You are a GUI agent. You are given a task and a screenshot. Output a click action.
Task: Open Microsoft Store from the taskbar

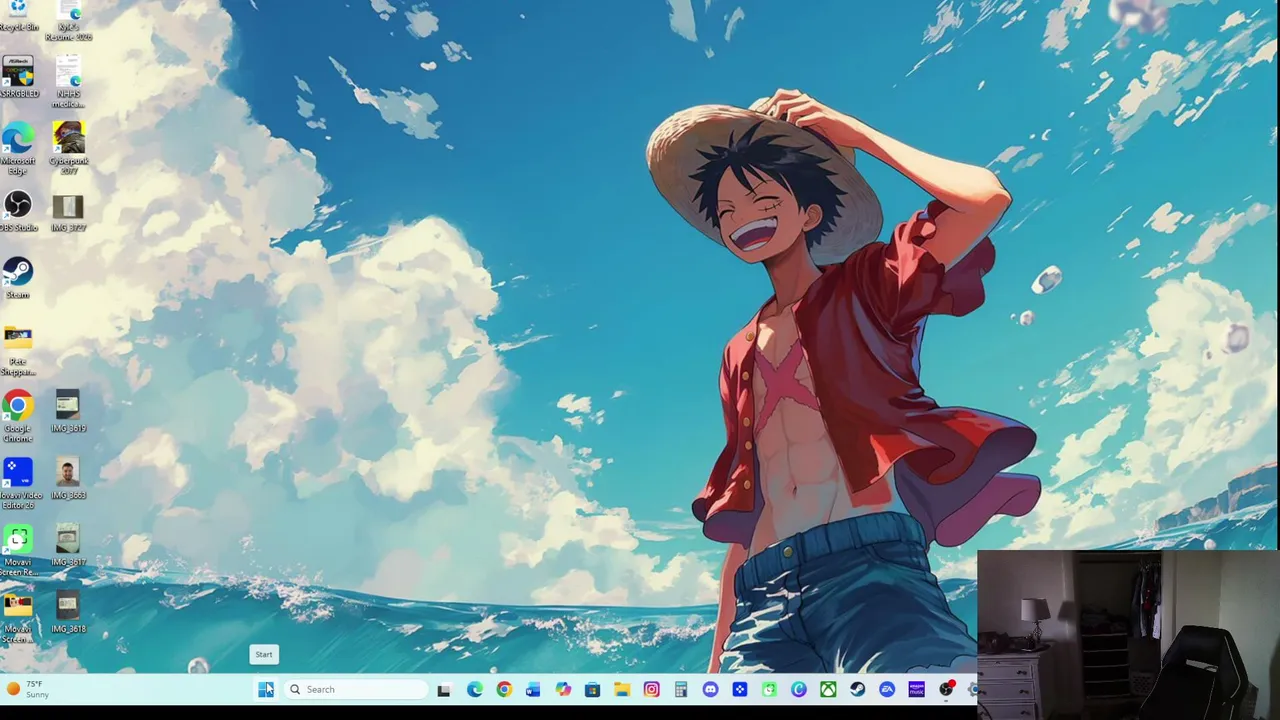point(592,689)
